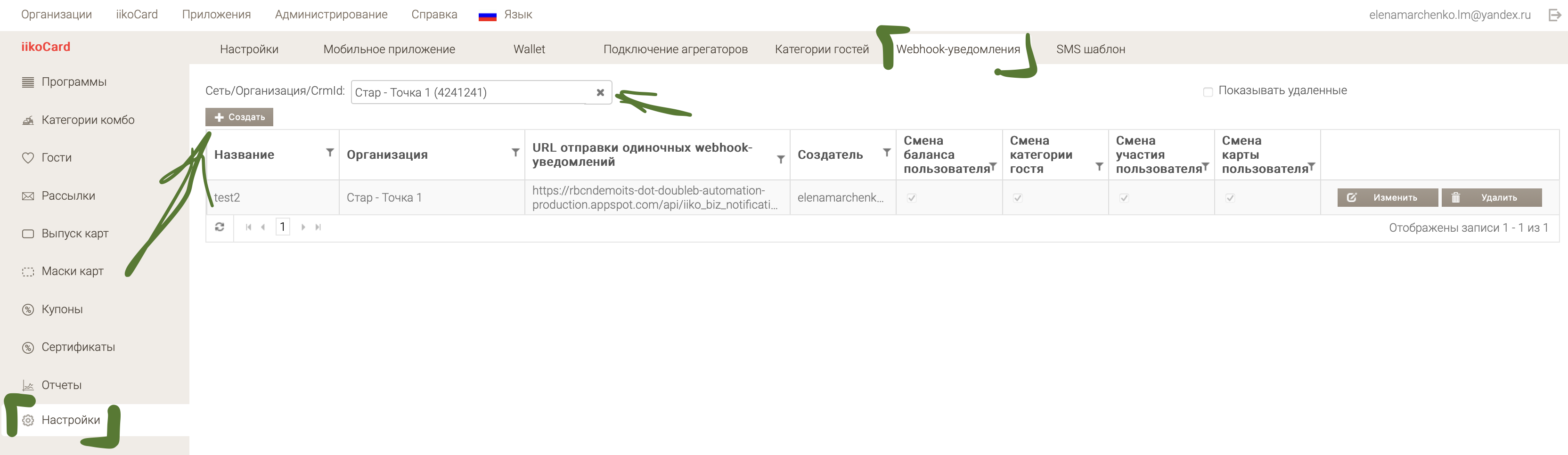Open Программы from the sidebar
The image size is (1568, 455).
coord(73,82)
